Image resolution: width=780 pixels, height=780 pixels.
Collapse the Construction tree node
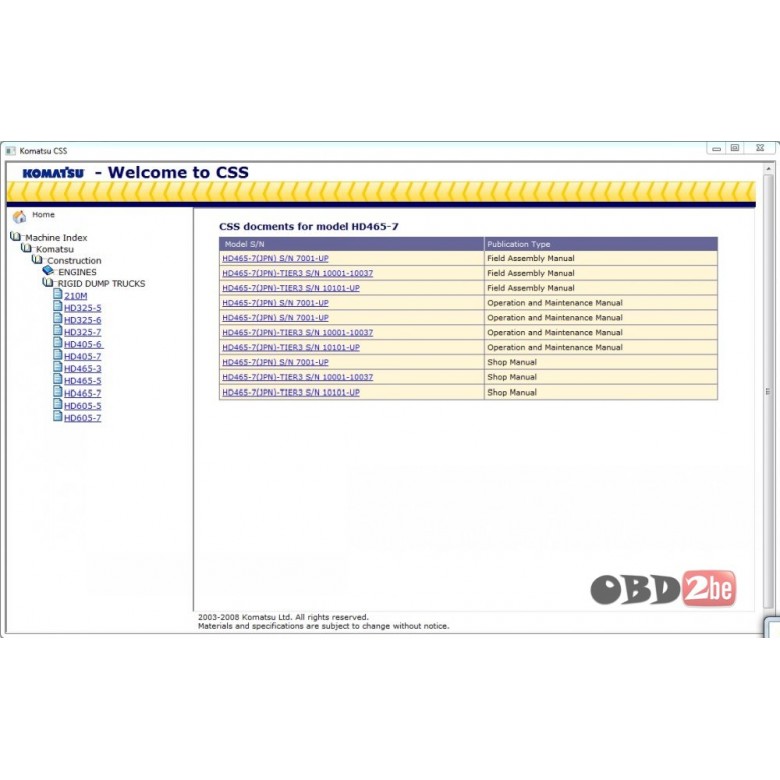click(74, 261)
